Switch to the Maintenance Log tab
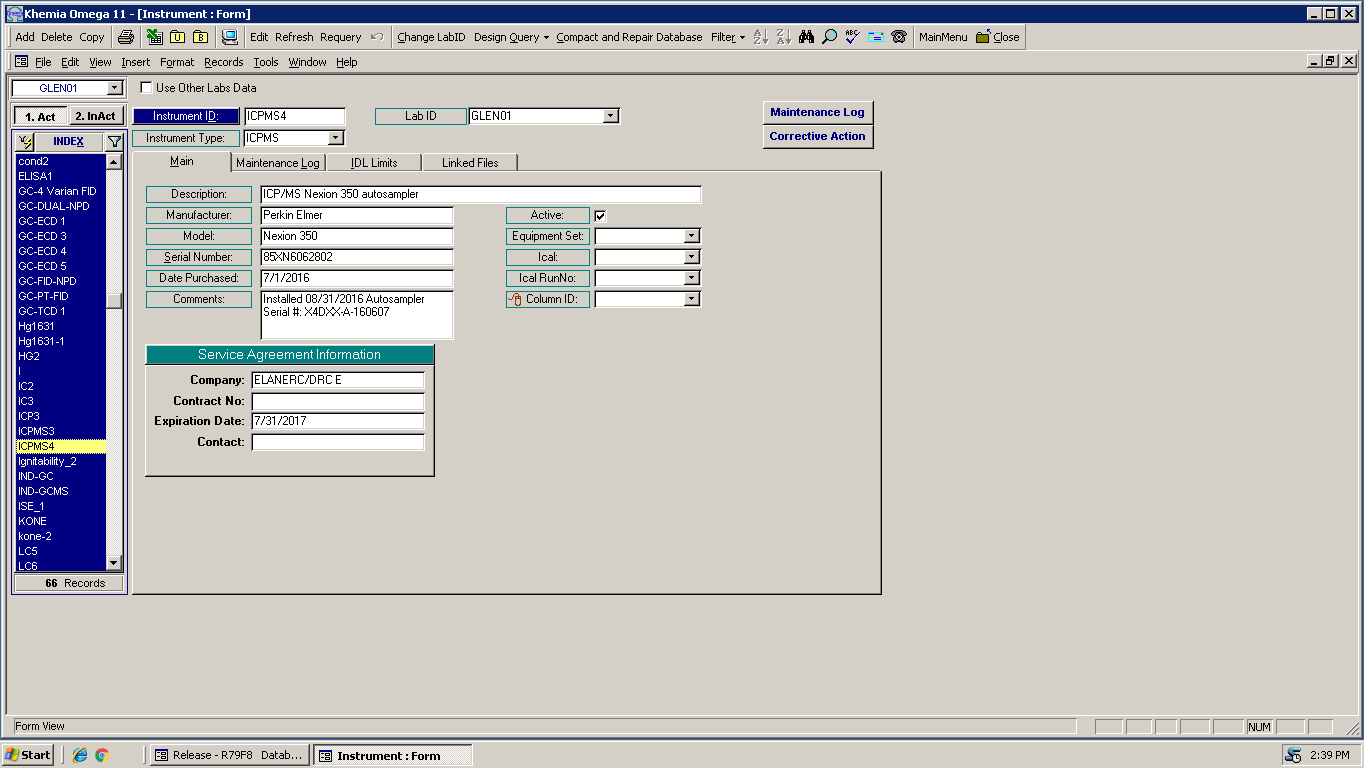1364x768 pixels. (278, 163)
